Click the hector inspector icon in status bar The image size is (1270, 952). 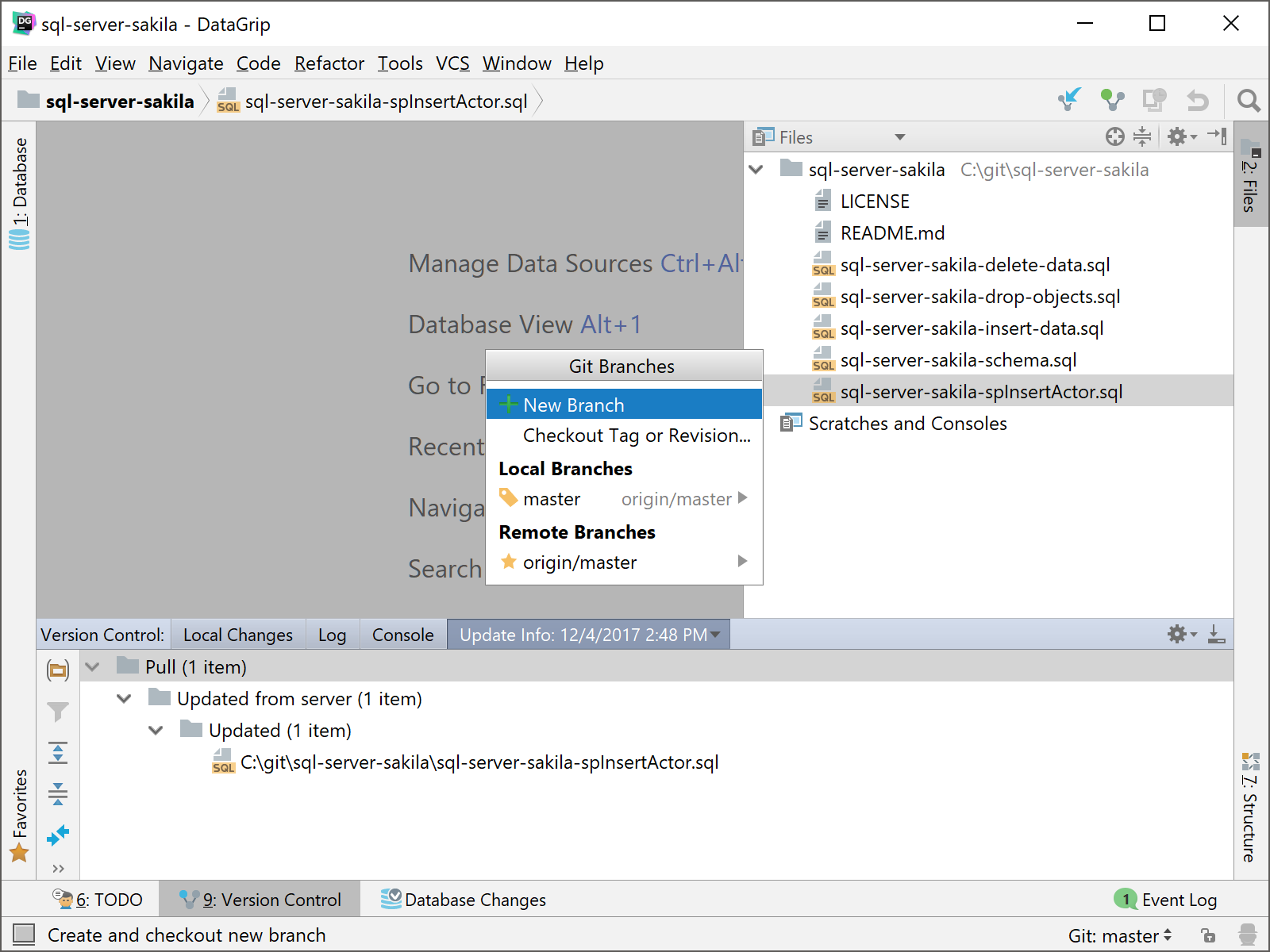1248,935
